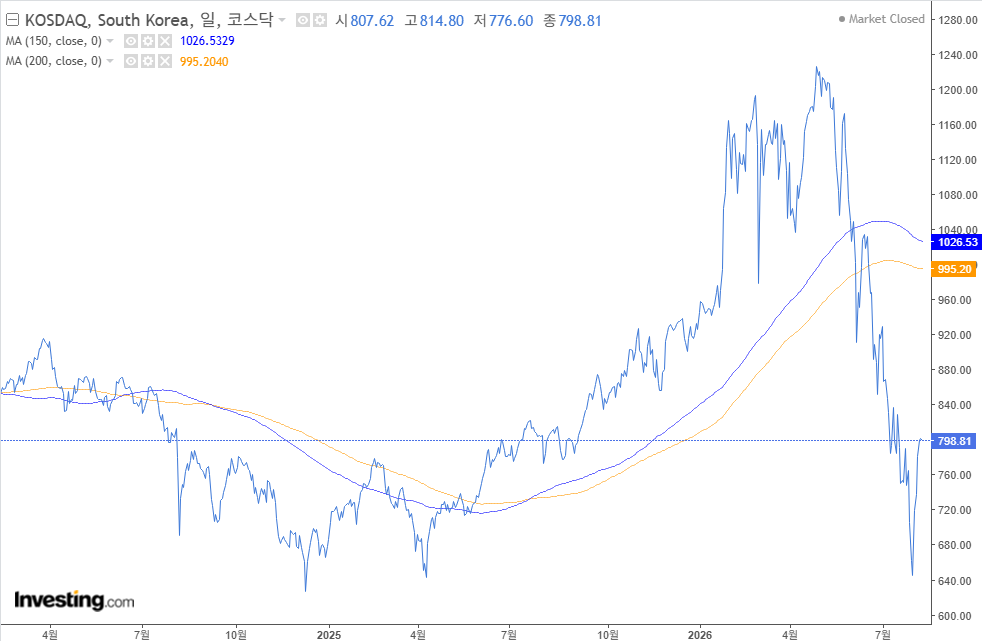The image size is (982, 641).
Task: Click the 720.00 price scale label
Action: 955,511
